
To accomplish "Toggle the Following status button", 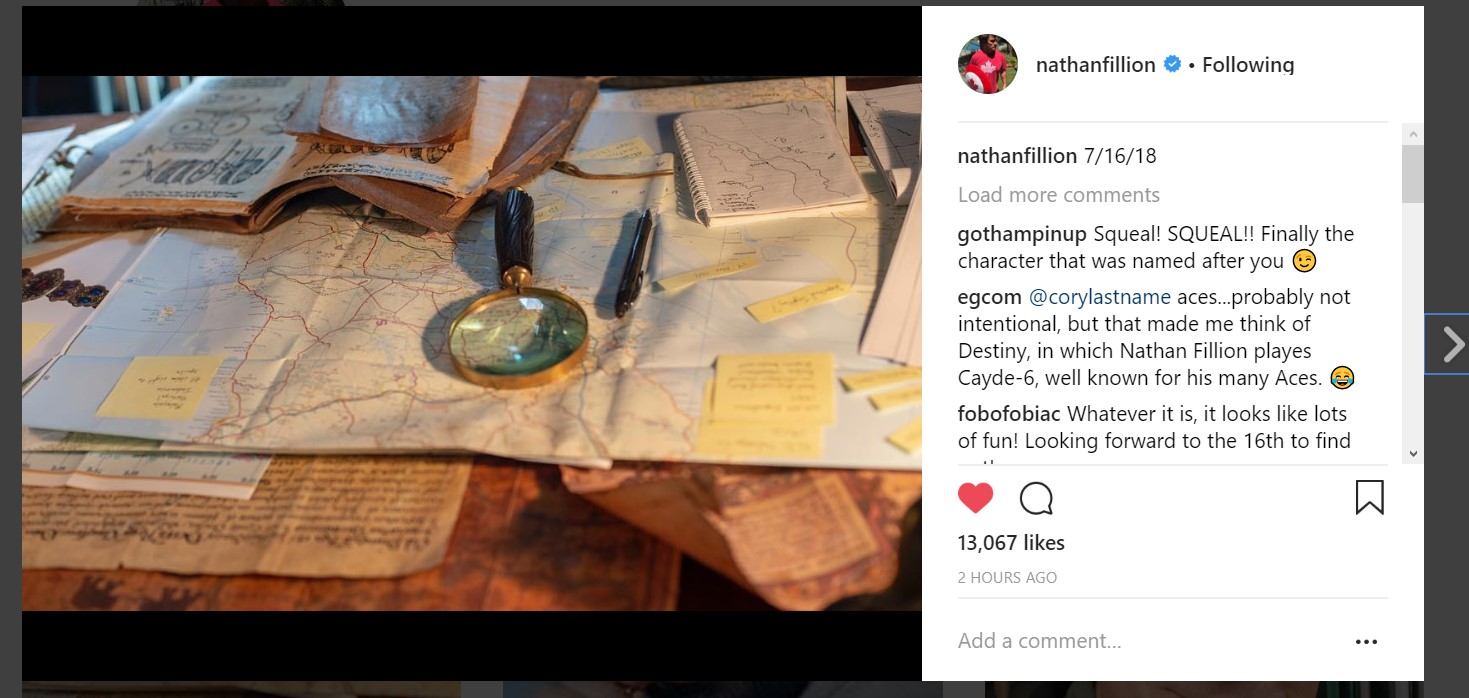I will (x=1248, y=65).
